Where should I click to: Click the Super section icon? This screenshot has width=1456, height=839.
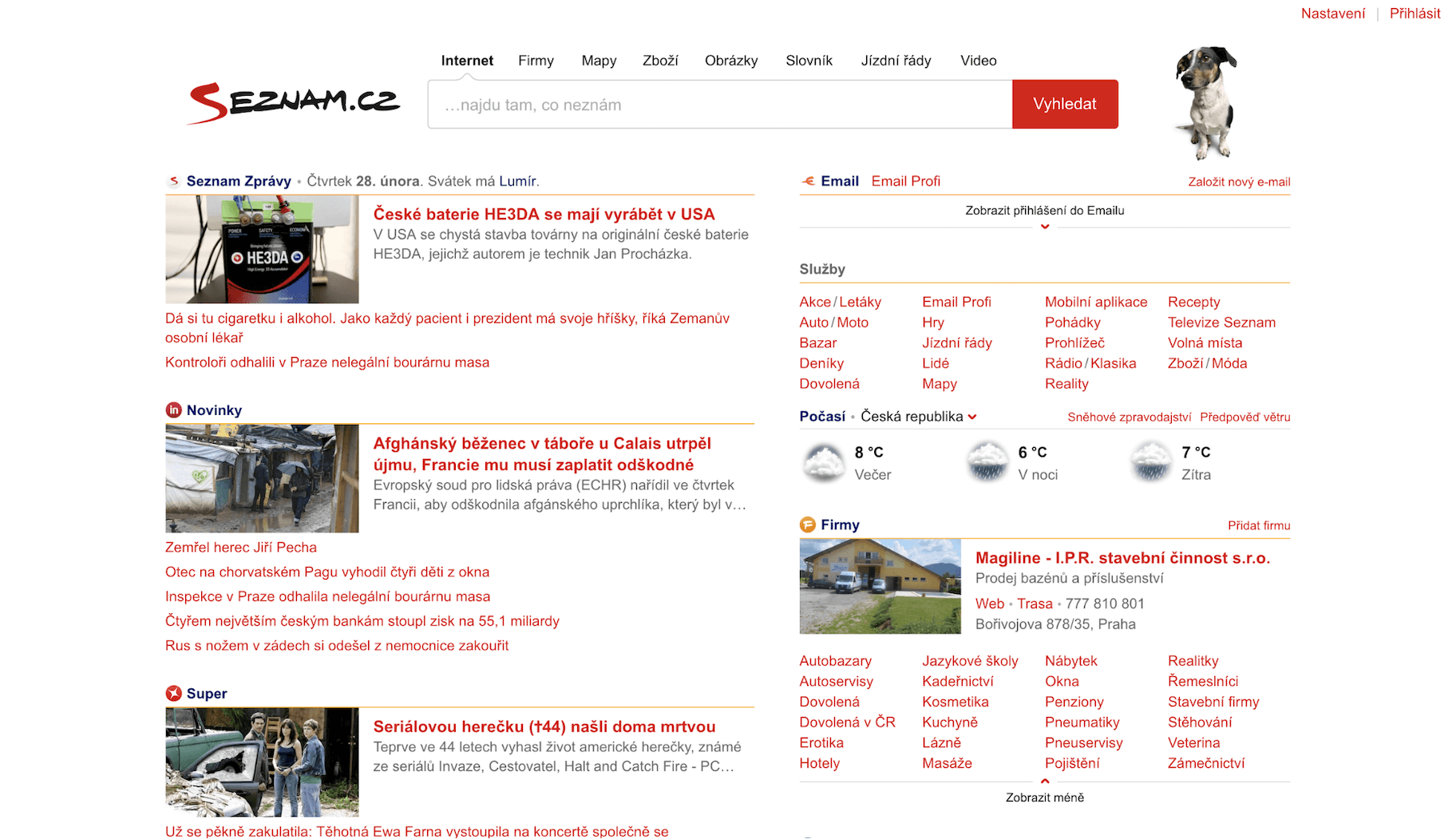pyautogui.click(x=173, y=694)
